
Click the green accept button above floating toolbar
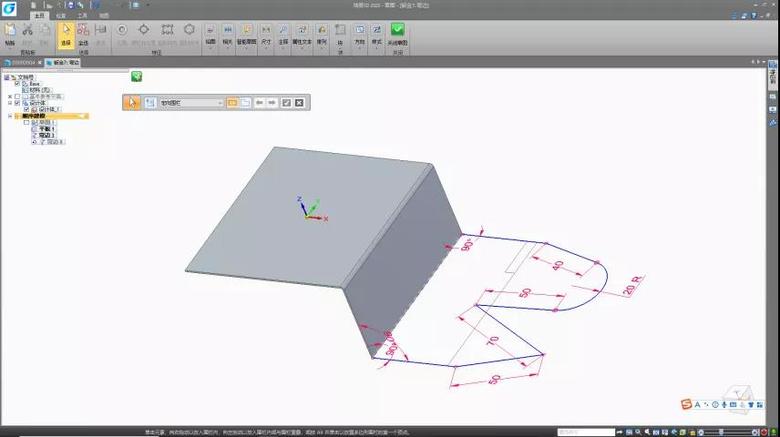tap(136, 76)
